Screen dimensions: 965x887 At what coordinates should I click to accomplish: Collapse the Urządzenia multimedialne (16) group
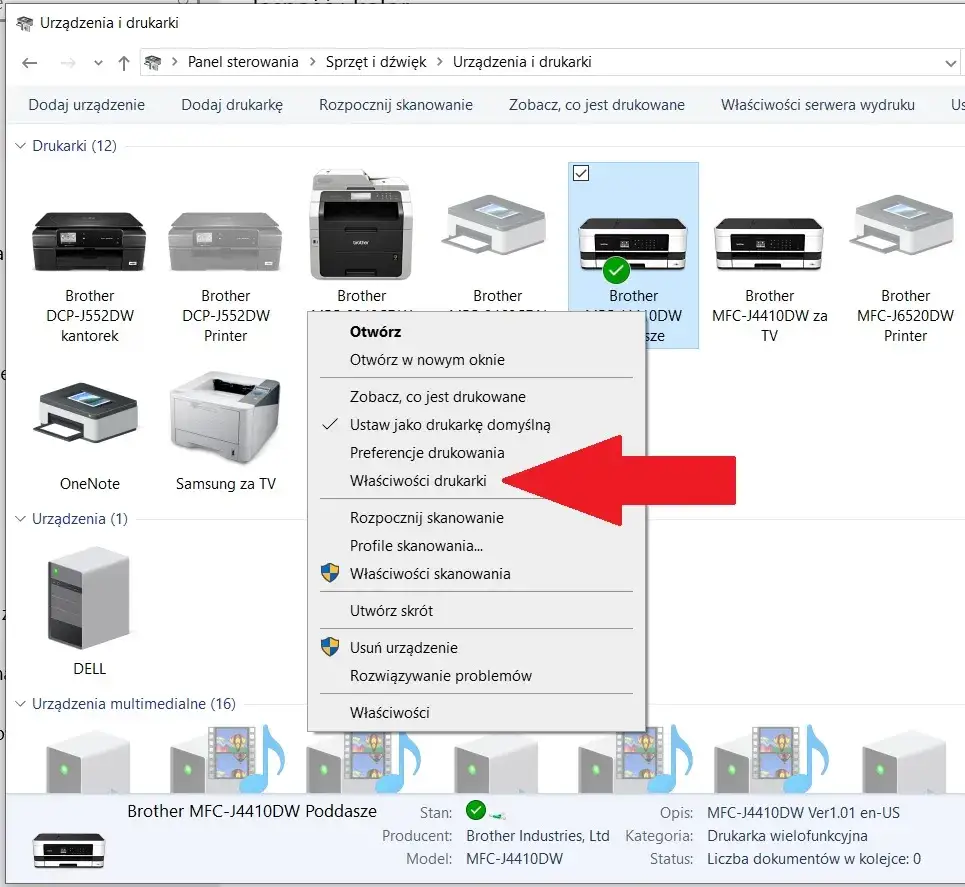click(20, 704)
